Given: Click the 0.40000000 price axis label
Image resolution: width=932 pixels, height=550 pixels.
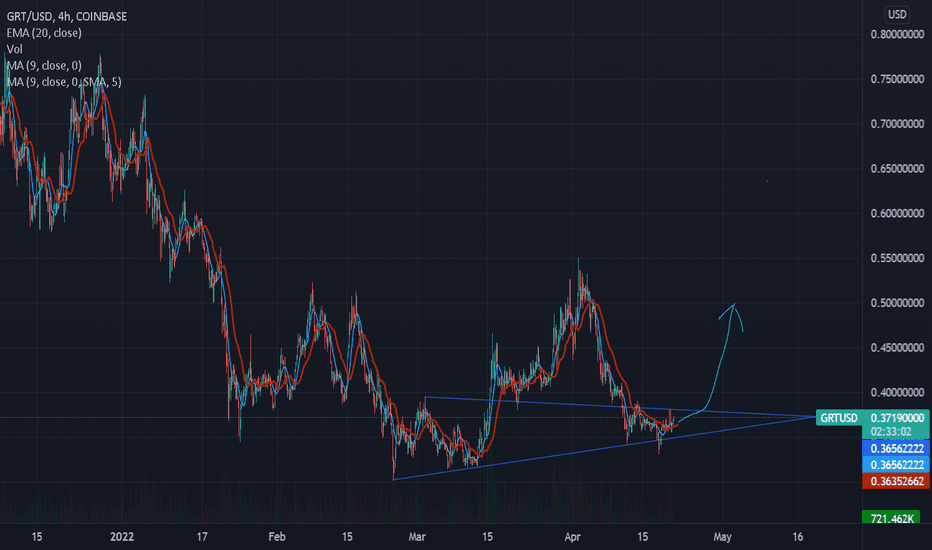Looking at the screenshot, I should point(897,392).
